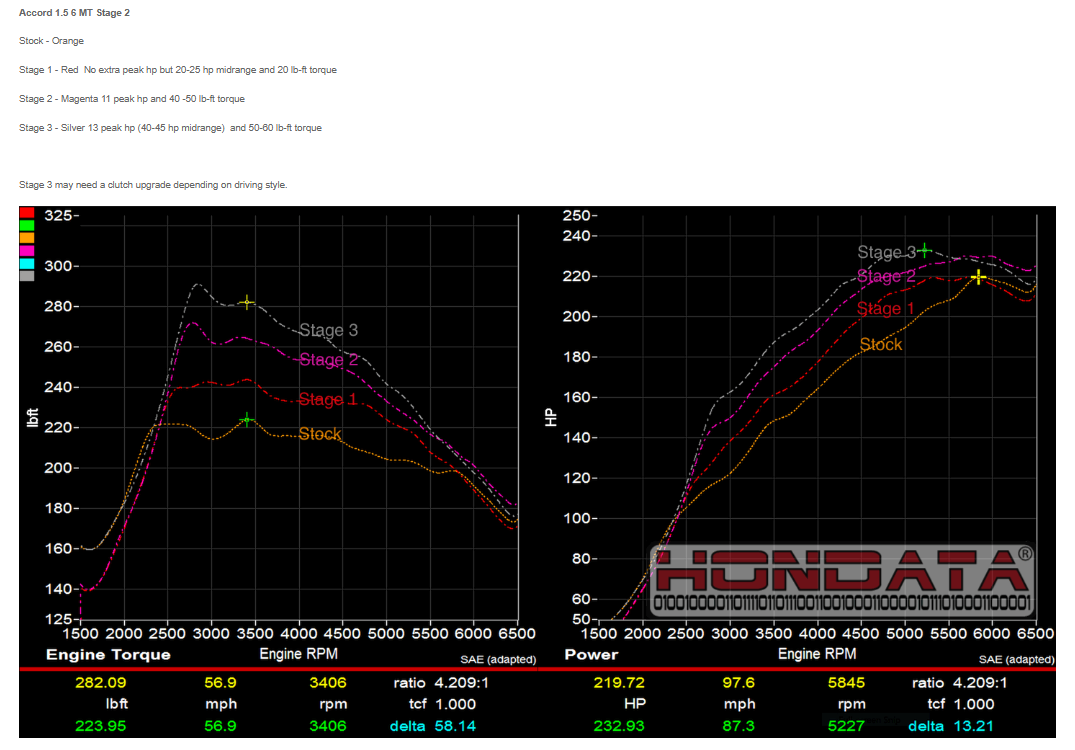Click the Engine Torque chart title

tap(108, 655)
